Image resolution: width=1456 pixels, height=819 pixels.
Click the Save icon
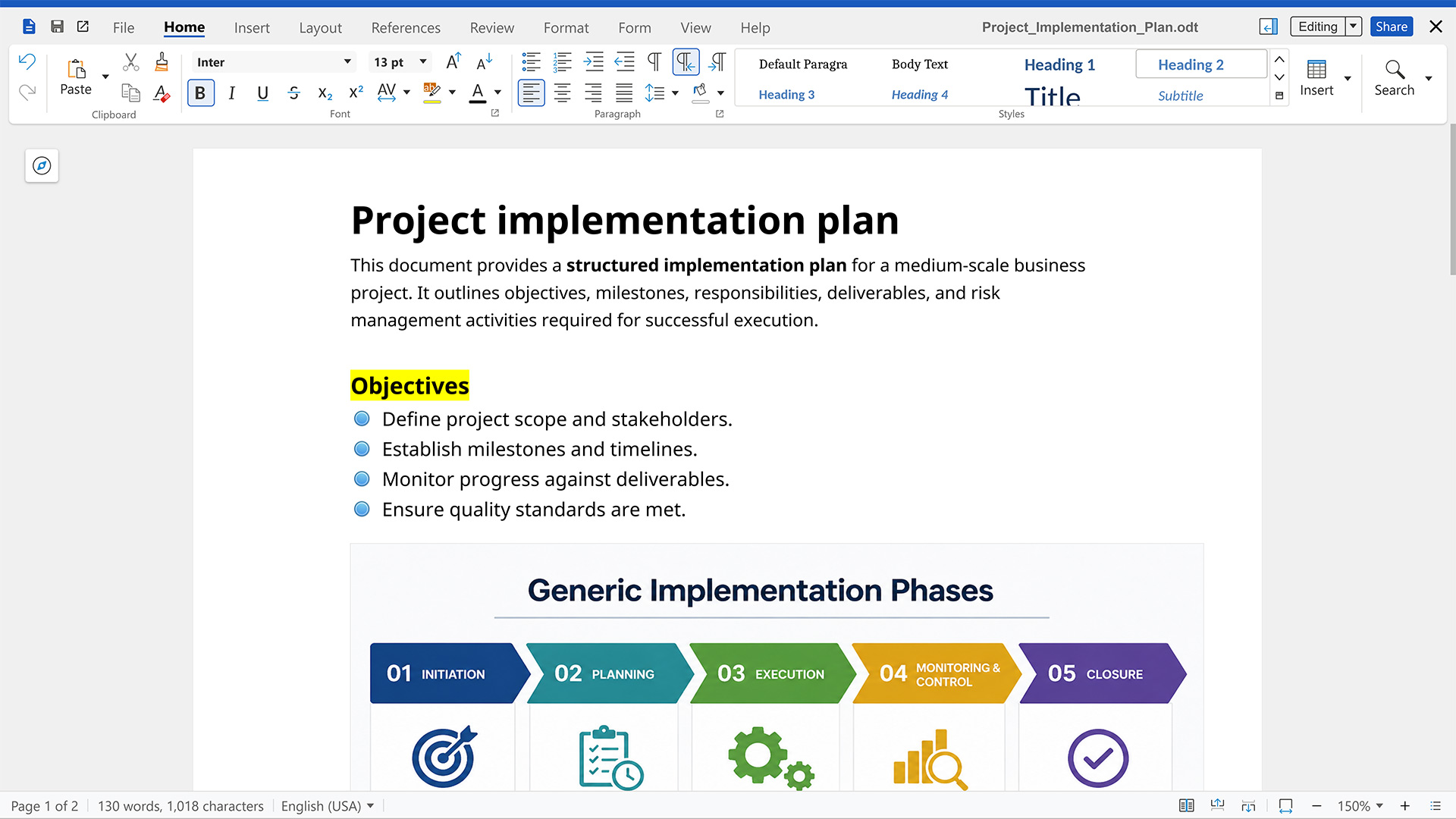click(x=57, y=27)
